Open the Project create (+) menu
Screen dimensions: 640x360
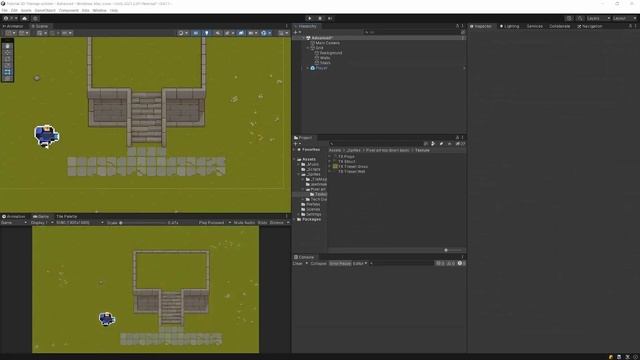297,144
